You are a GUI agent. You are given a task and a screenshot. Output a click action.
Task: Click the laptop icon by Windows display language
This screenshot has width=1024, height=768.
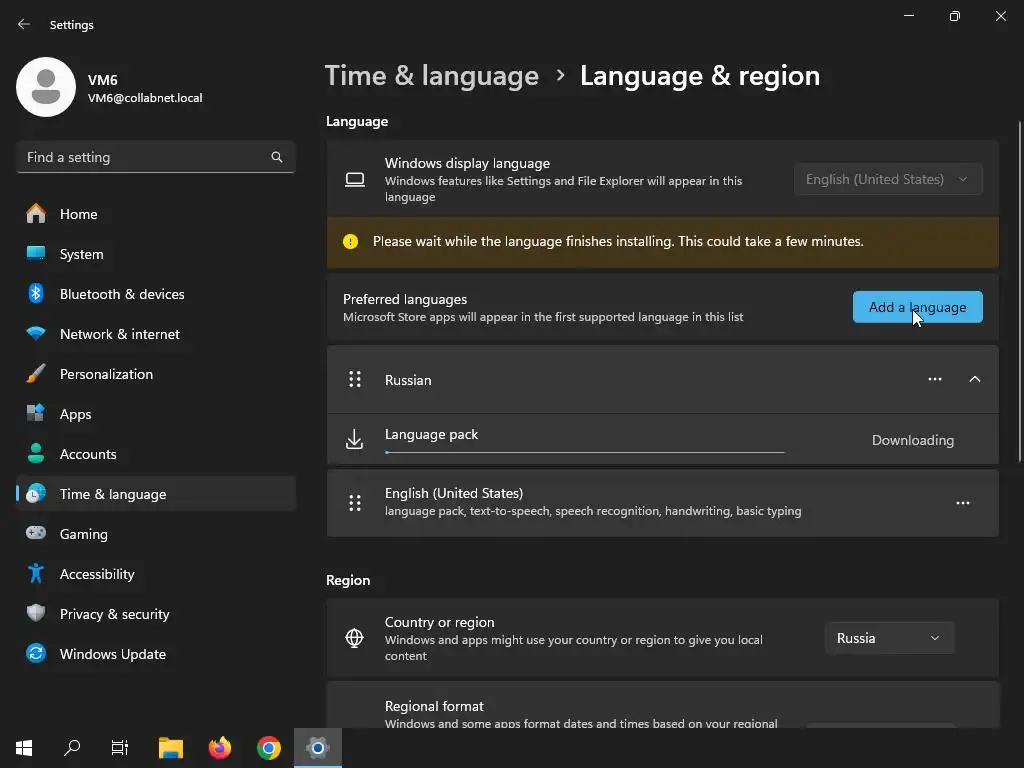point(355,180)
